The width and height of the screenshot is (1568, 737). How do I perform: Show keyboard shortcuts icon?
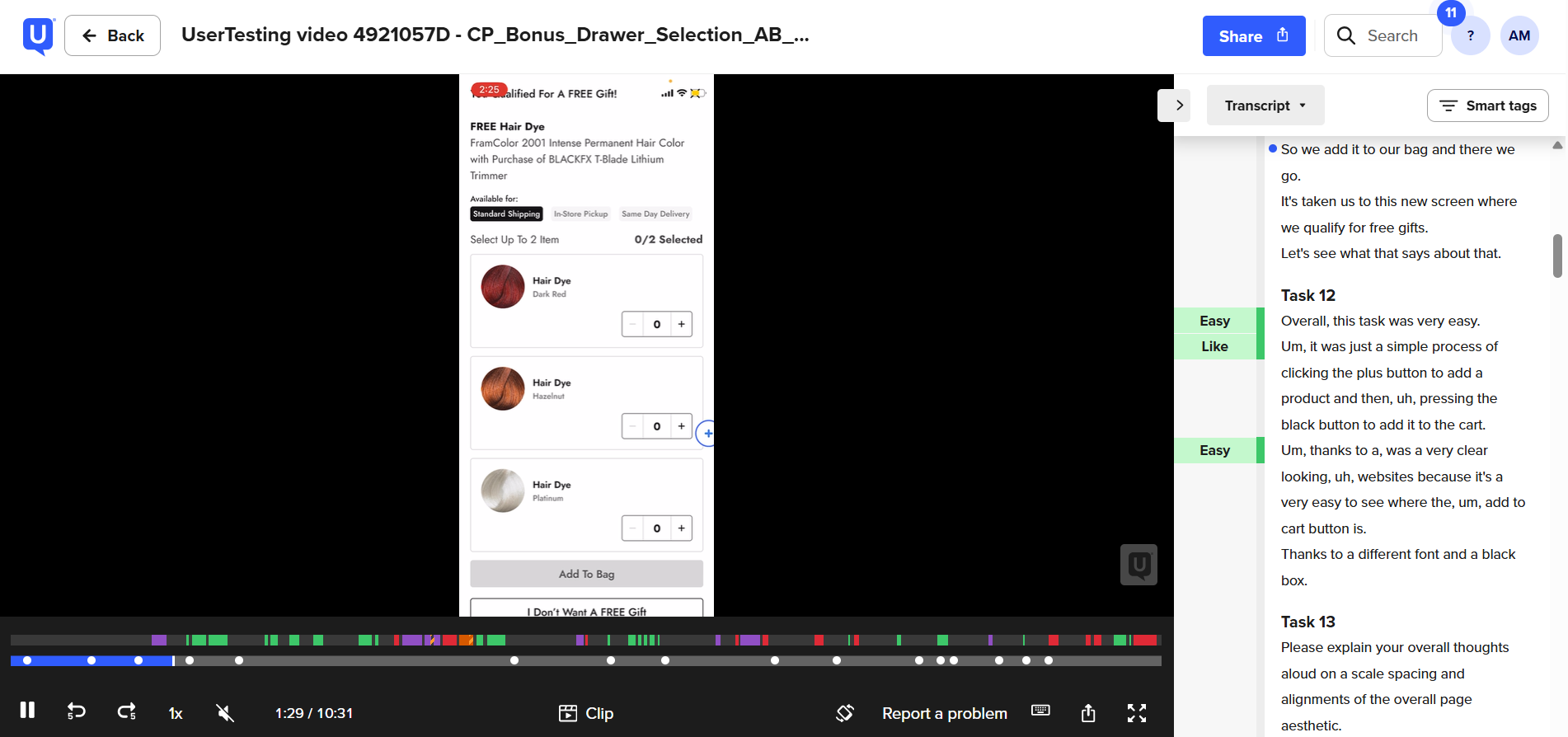(x=1040, y=711)
